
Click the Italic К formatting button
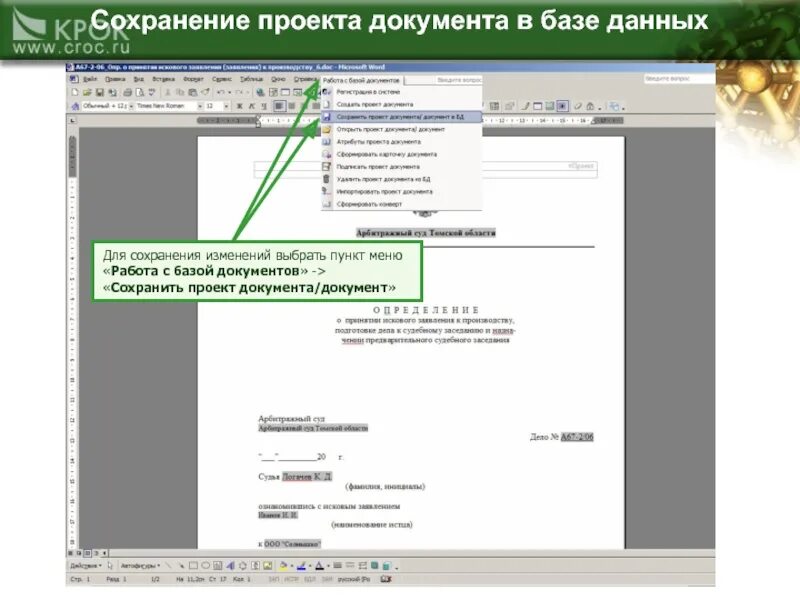(x=252, y=106)
